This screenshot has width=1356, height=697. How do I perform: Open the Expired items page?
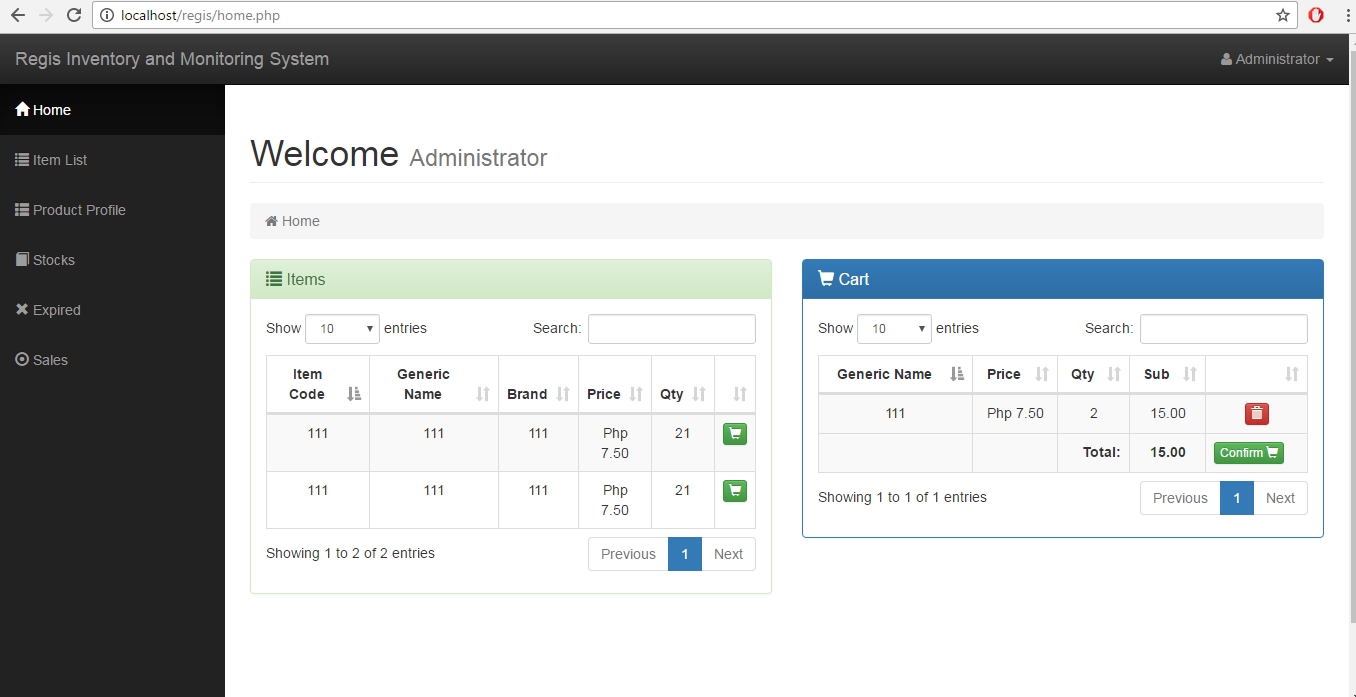pyautogui.click(x=112, y=310)
